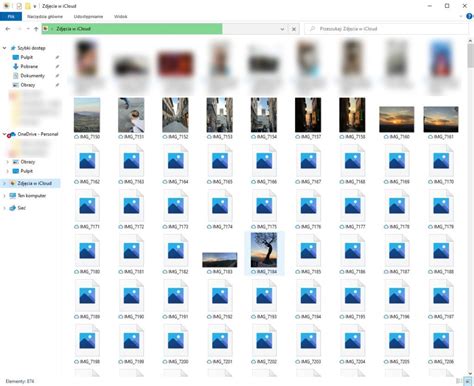The height and width of the screenshot is (386, 474).
Task: Collapse the OneDrive - Personal node
Action: click(x=5, y=134)
